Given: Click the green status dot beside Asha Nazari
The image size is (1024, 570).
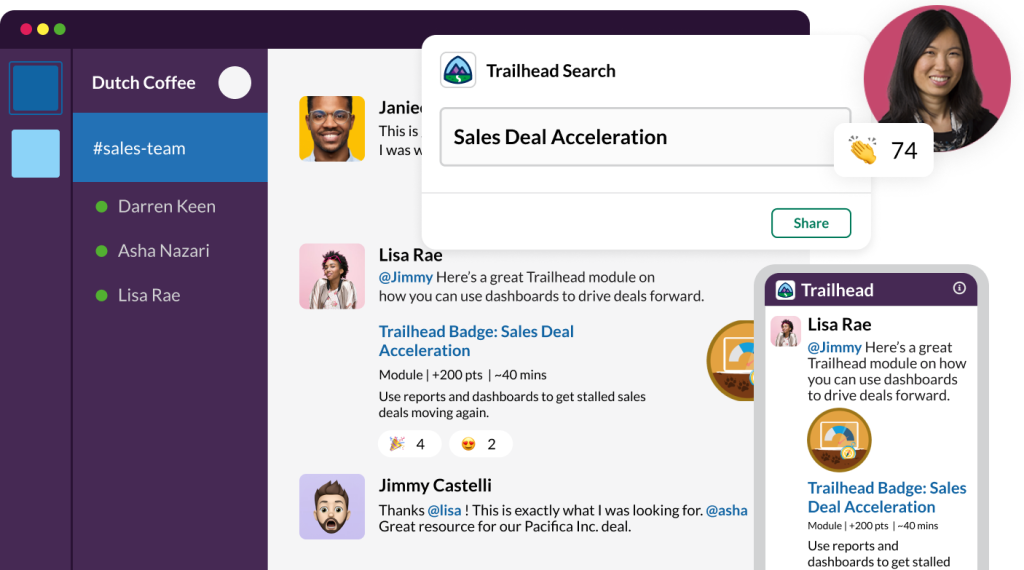Looking at the screenshot, I should point(101,251).
